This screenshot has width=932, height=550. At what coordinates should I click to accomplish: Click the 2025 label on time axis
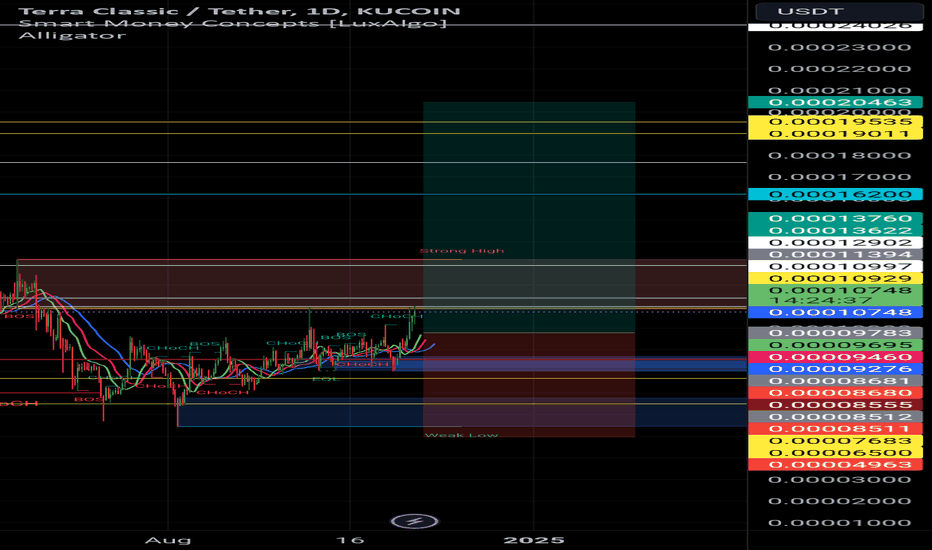point(534,540)
